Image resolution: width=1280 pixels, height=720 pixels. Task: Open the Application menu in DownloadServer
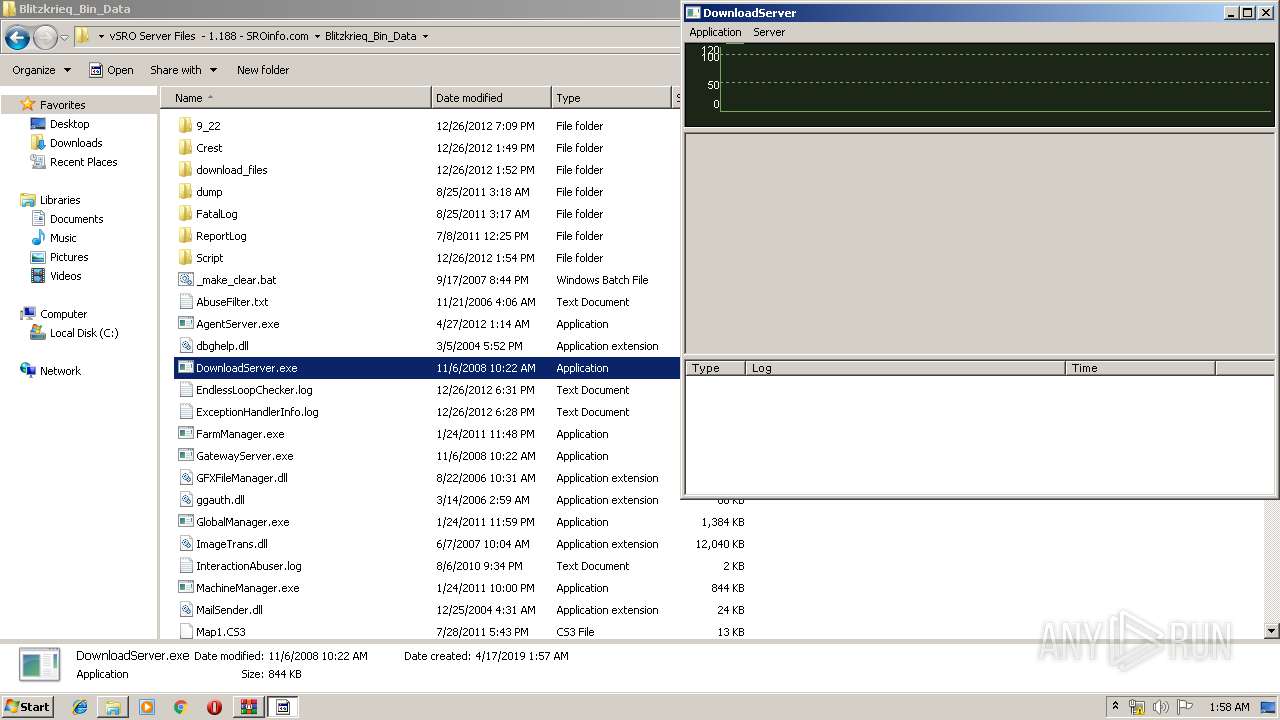715,32
